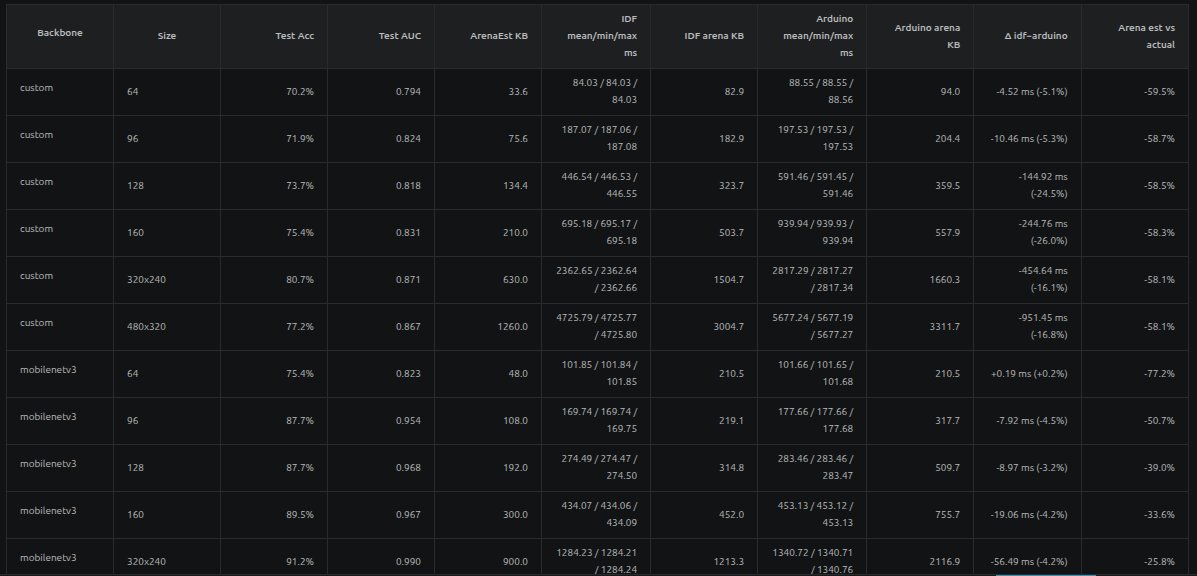Select the 75.6 ArenaEst KB cell
This screenshot has width=1197, height=576.
click(518, 139)
